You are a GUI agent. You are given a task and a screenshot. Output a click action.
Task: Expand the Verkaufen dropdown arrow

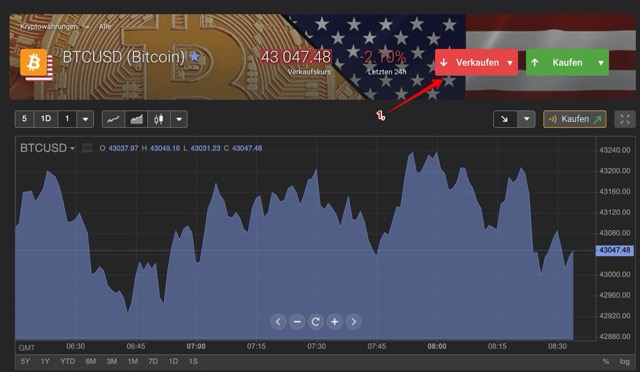pyautogui.click(x=510, y=62)
